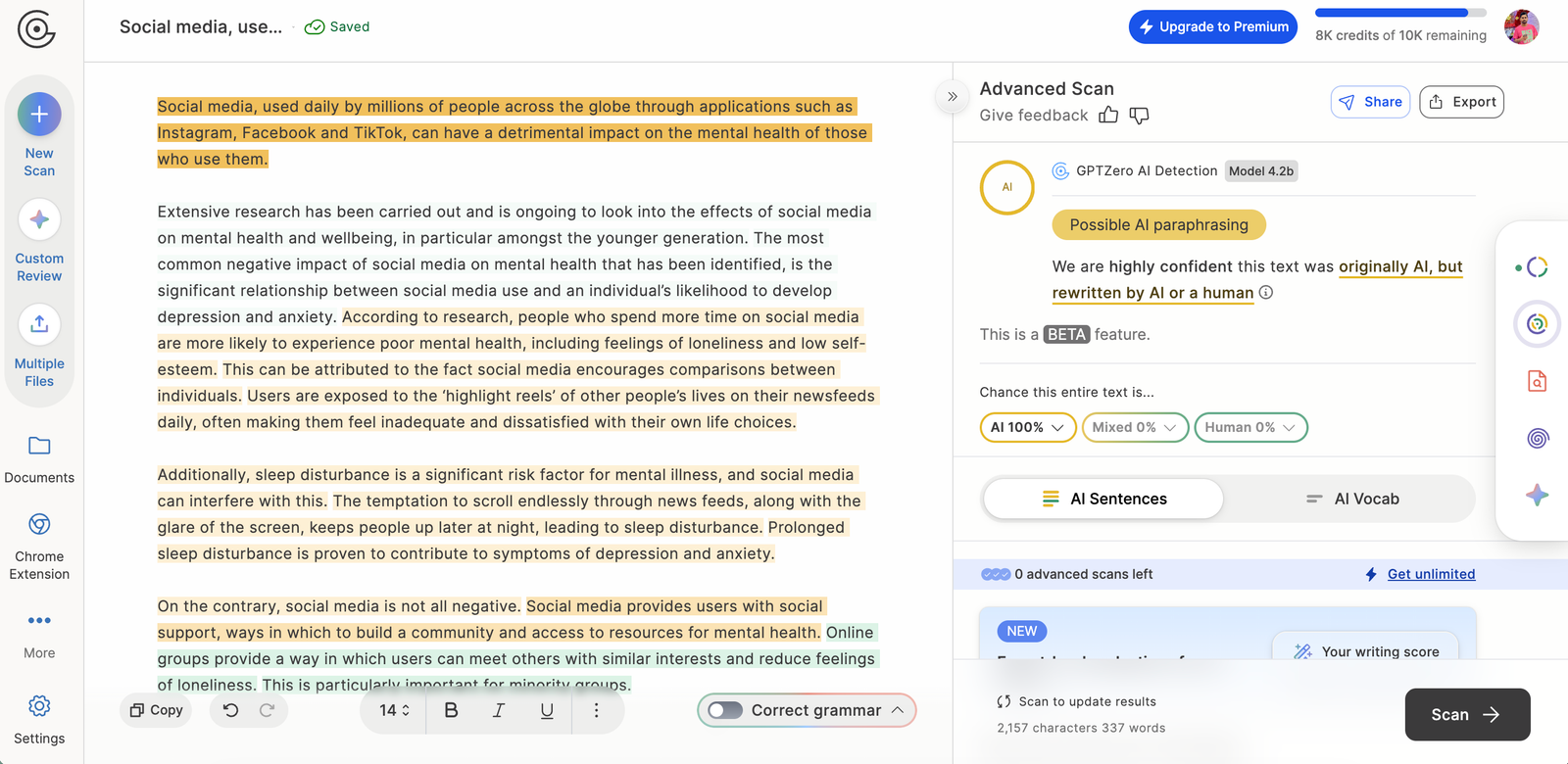Apply bold formatting to text
1568x764 pixels.
pyautogui.click(x=451, y=710)
